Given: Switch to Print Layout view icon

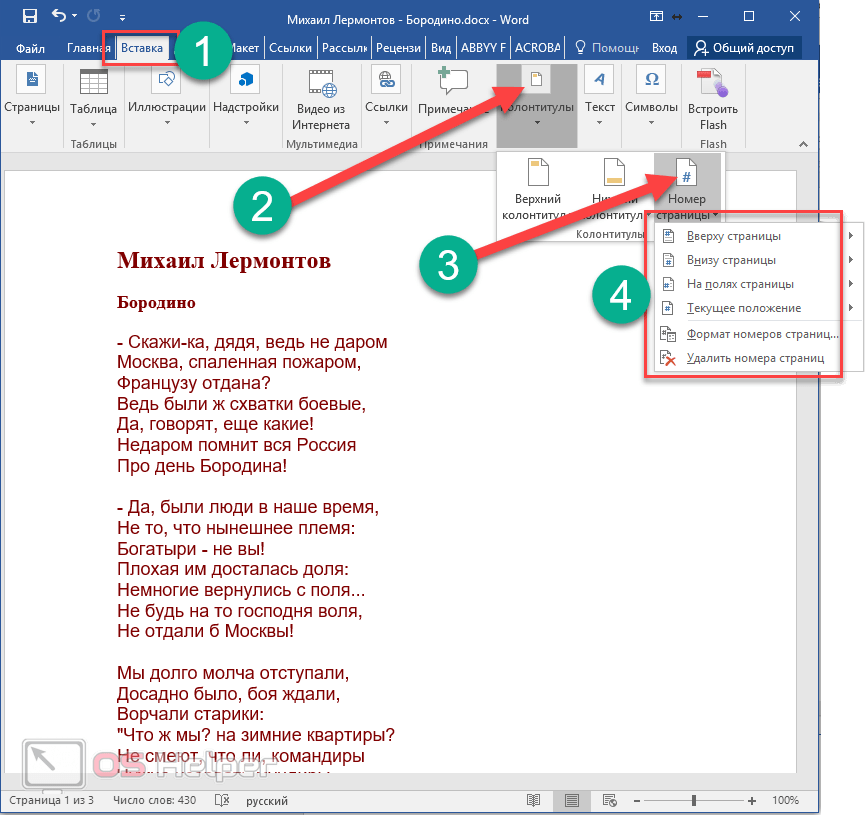Looking at the screenshot, I should point(572,800).
